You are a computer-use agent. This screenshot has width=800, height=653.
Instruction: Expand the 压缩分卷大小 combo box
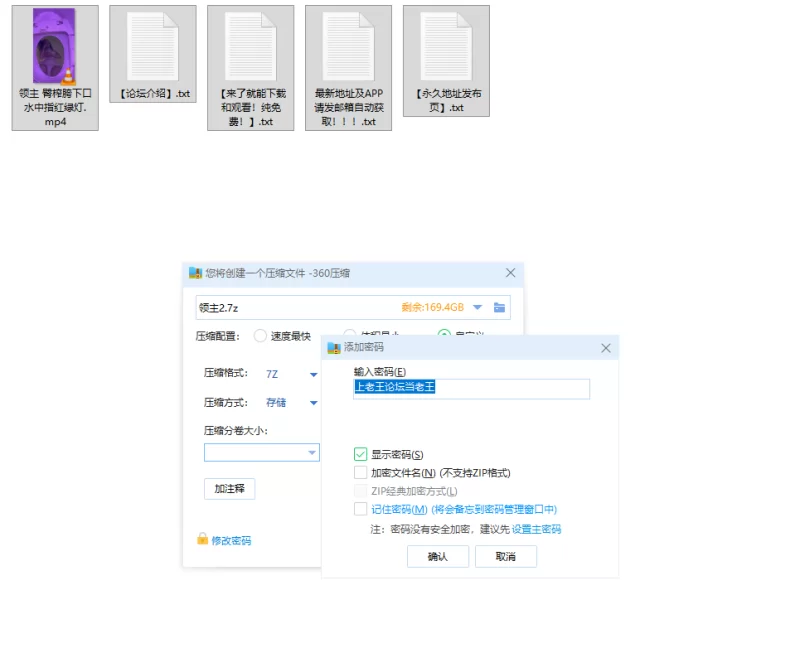point(311,453)
